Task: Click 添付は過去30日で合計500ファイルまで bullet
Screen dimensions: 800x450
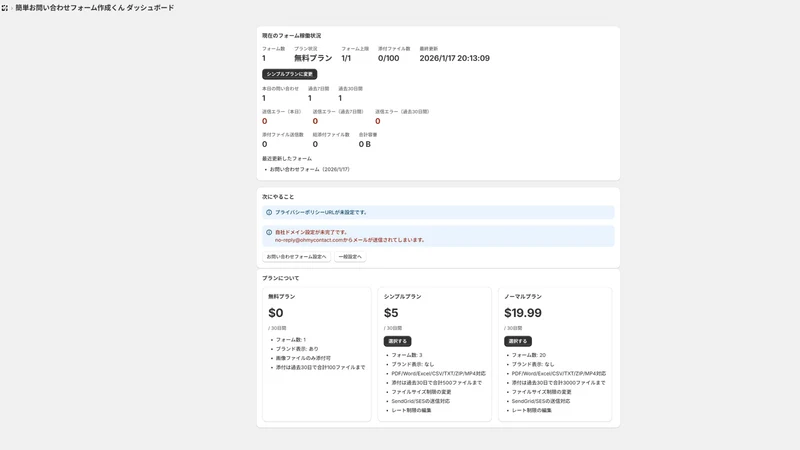Action: point(436,383)
